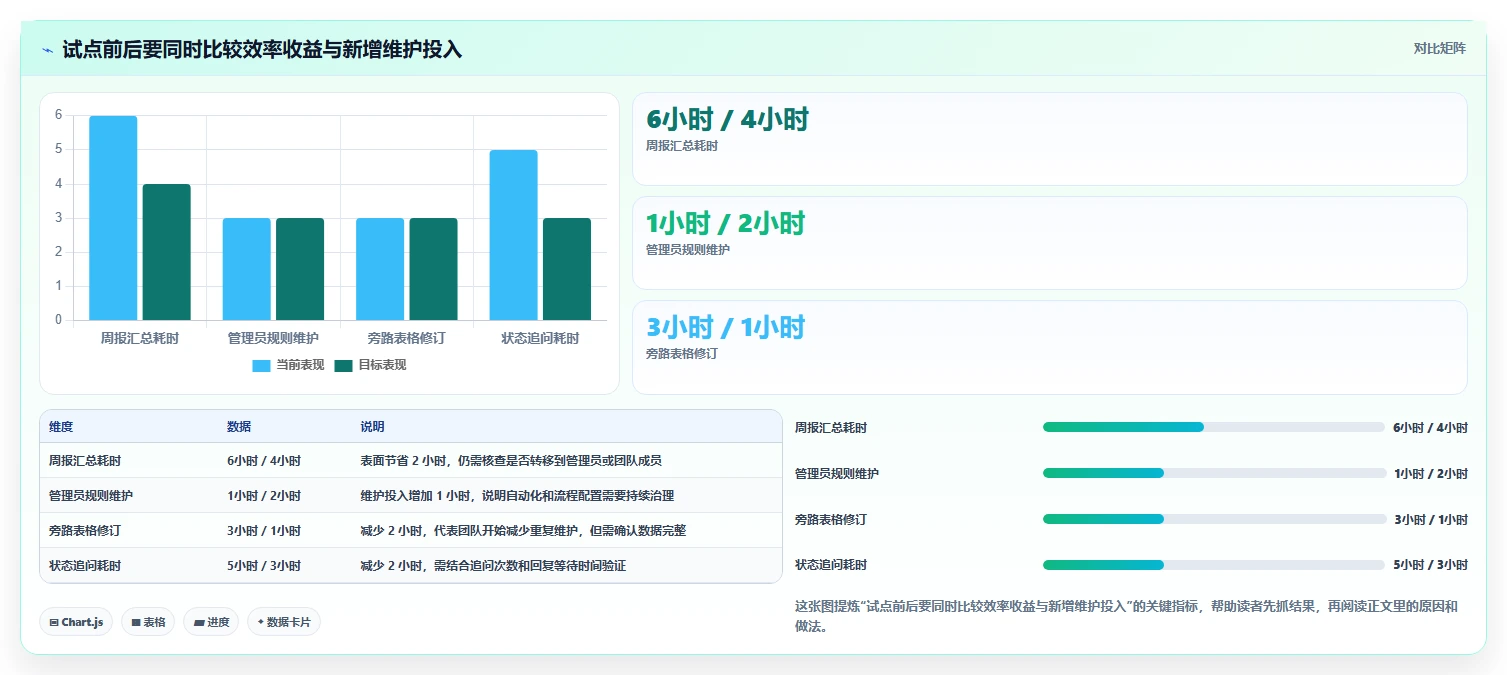This screenshot has width=1507, height=675.
Task: Click the 维度 table column header
Action: coord(61,427)
